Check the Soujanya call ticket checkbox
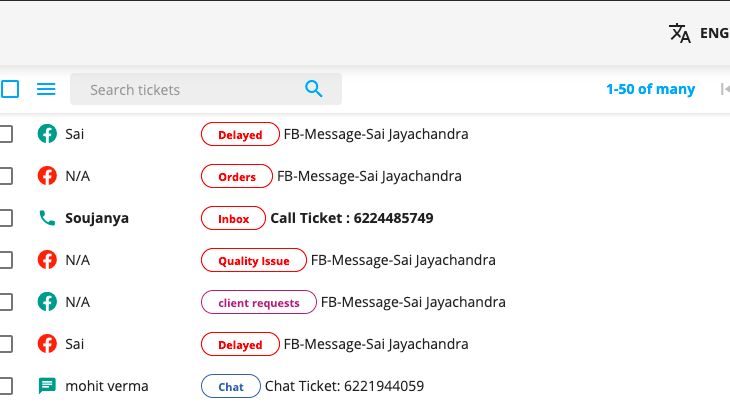Image resolution: width=730 pixels, height=403 pixels. coord(6,218)
